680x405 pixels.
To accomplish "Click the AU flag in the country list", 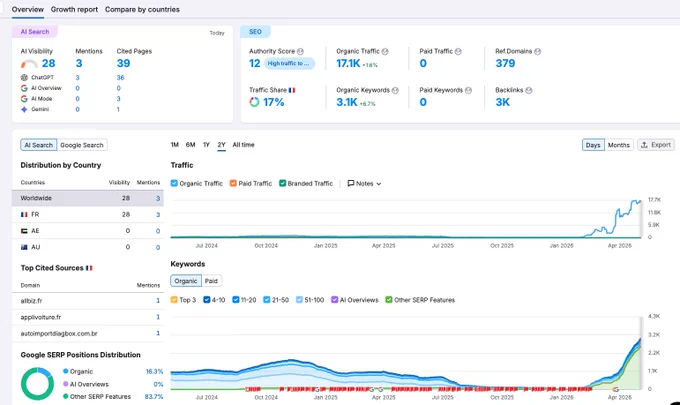I will pyautogui.click(x=24, y=247).
